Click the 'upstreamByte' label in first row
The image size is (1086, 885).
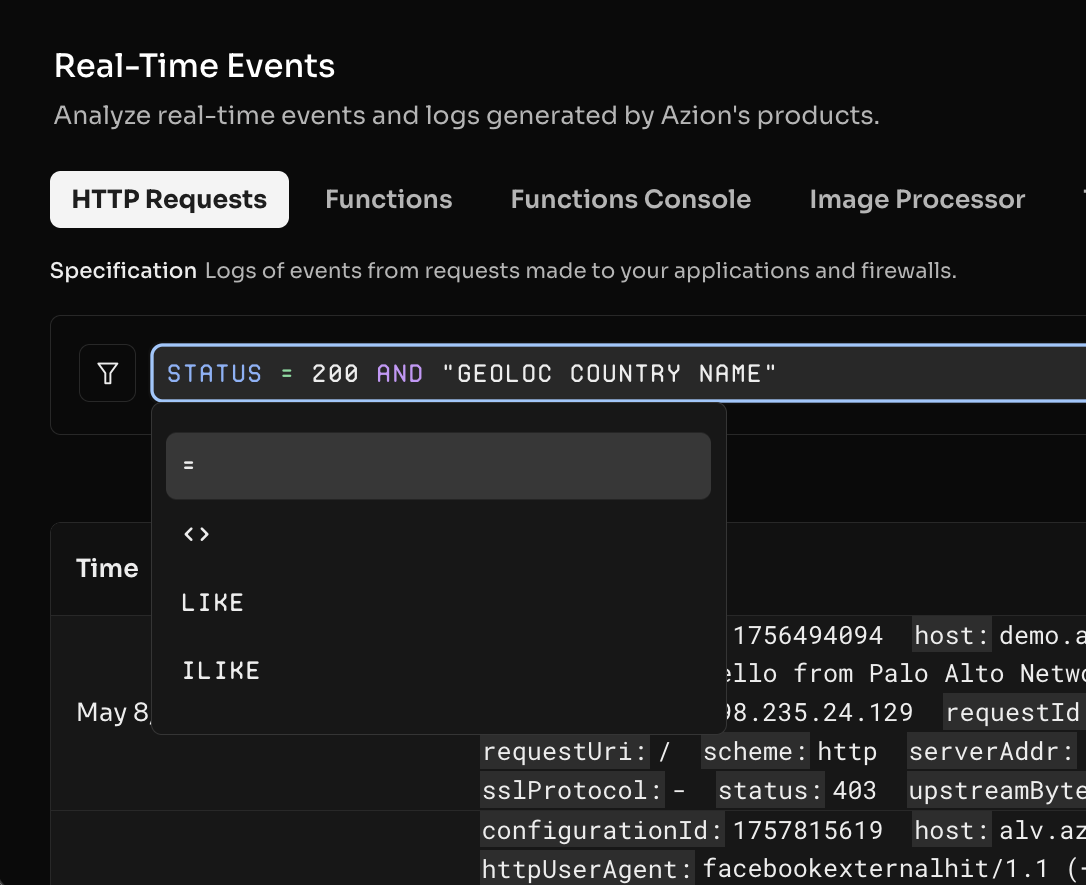(996, 790)
